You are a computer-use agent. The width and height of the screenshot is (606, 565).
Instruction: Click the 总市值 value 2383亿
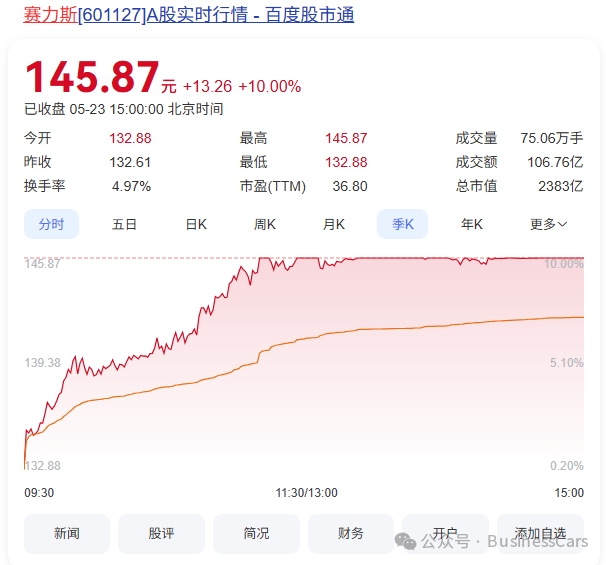(x=560, y=186)
